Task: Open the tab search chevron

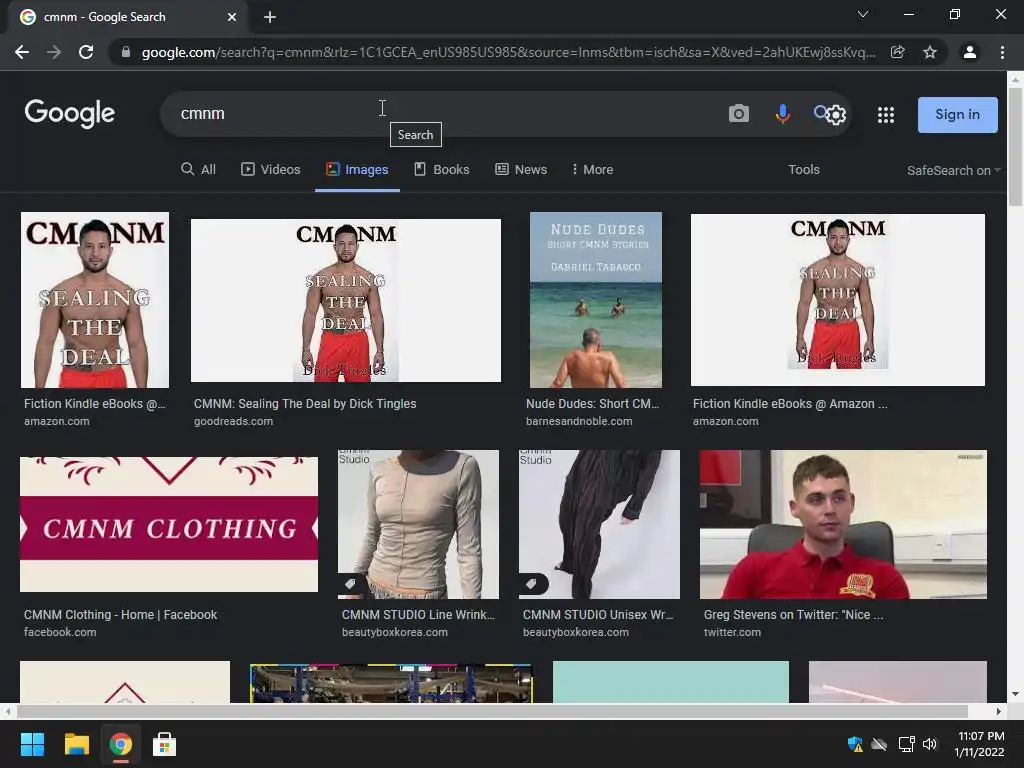Action: pyautogui.click(x=863, y=14)
